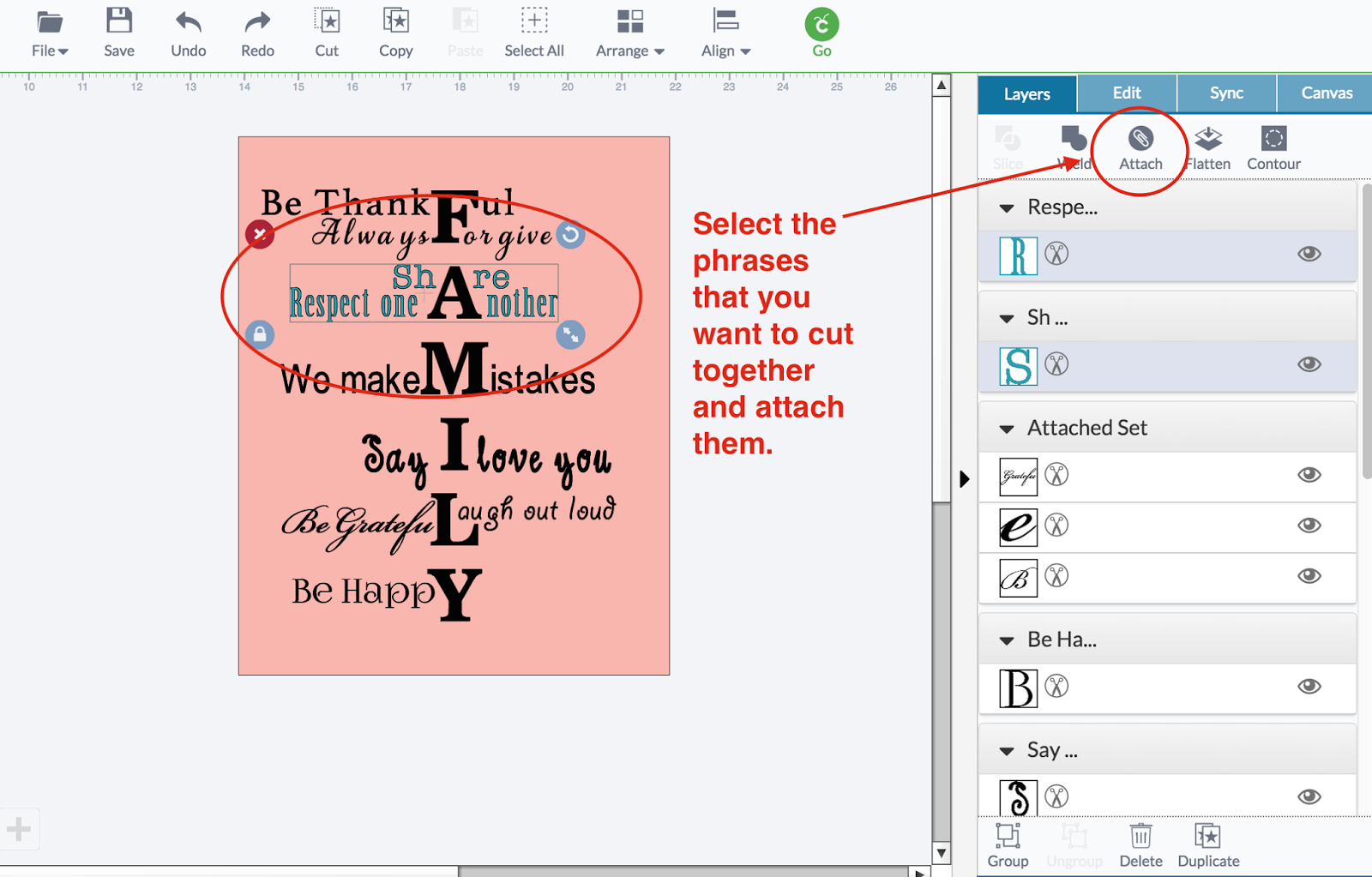Duplicate the selected layer
The image size is (1372, 877).
(x=1208, y=845)
